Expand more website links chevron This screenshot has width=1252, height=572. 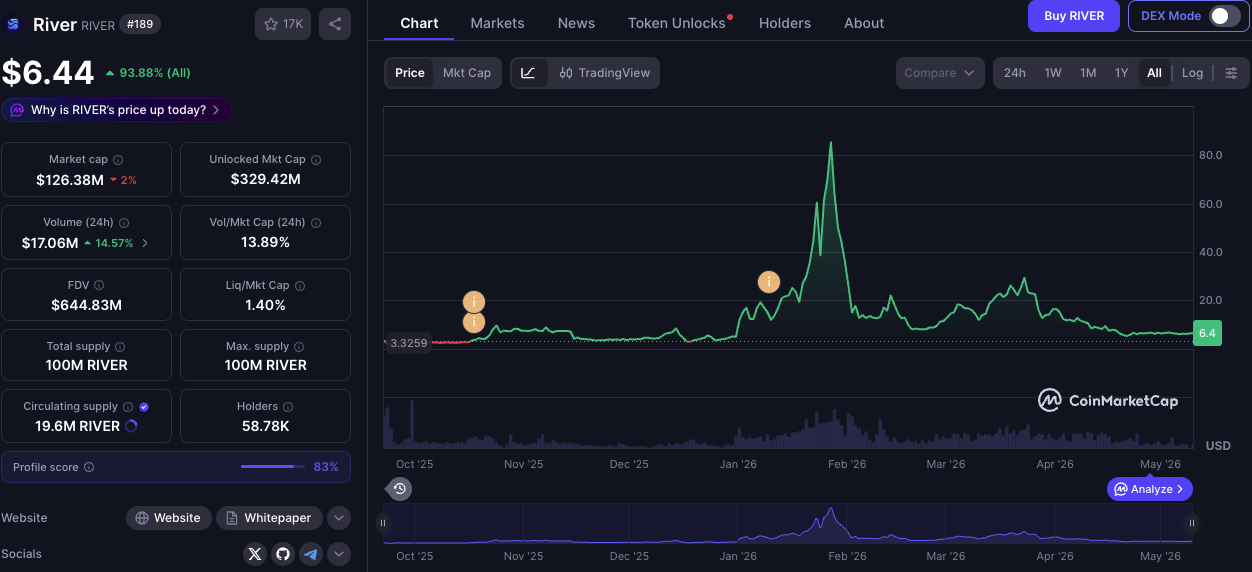click(339, 518)
